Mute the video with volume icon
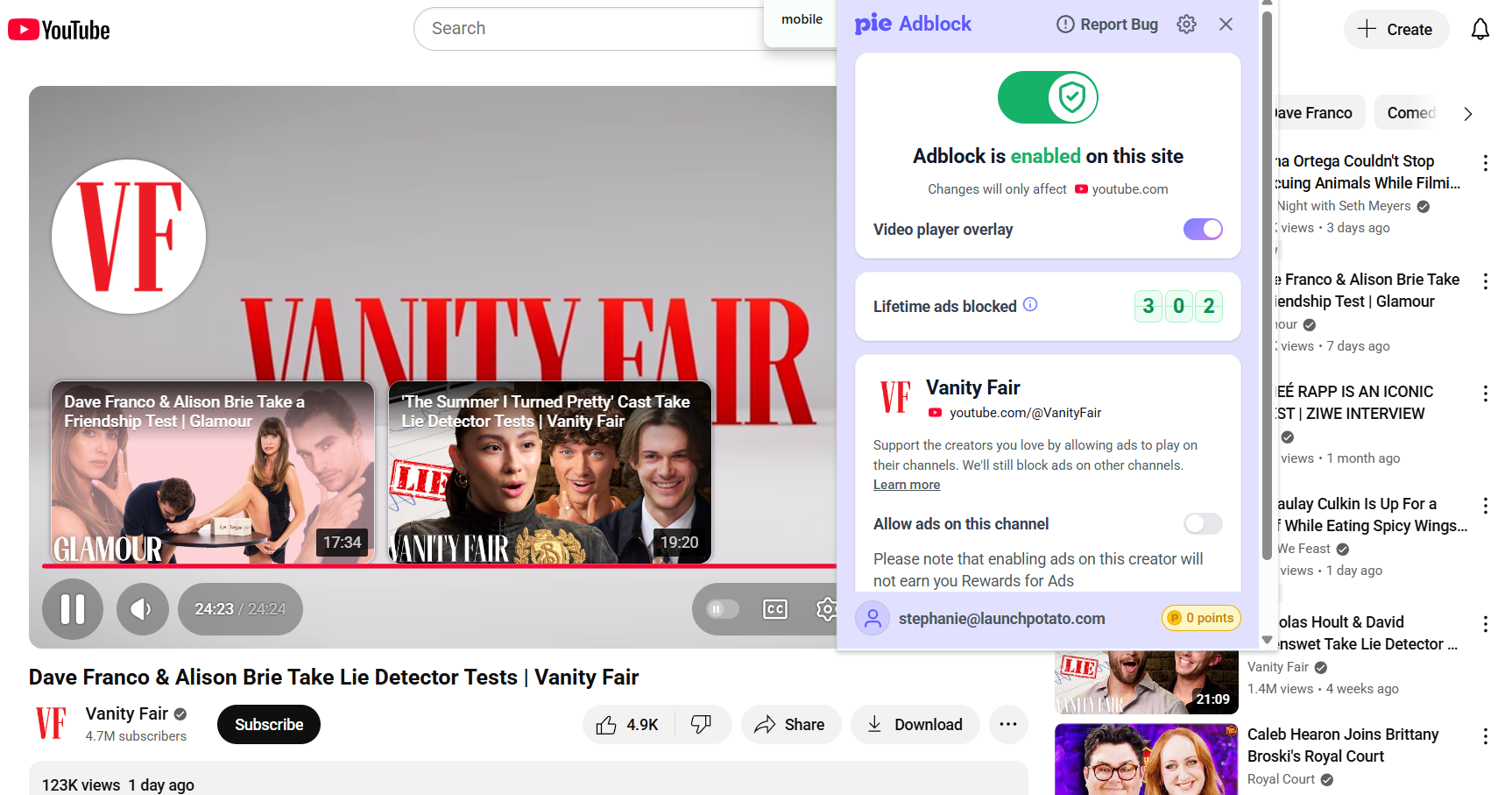The width and height of the screenshot is (1512, 795). [141, 608]
